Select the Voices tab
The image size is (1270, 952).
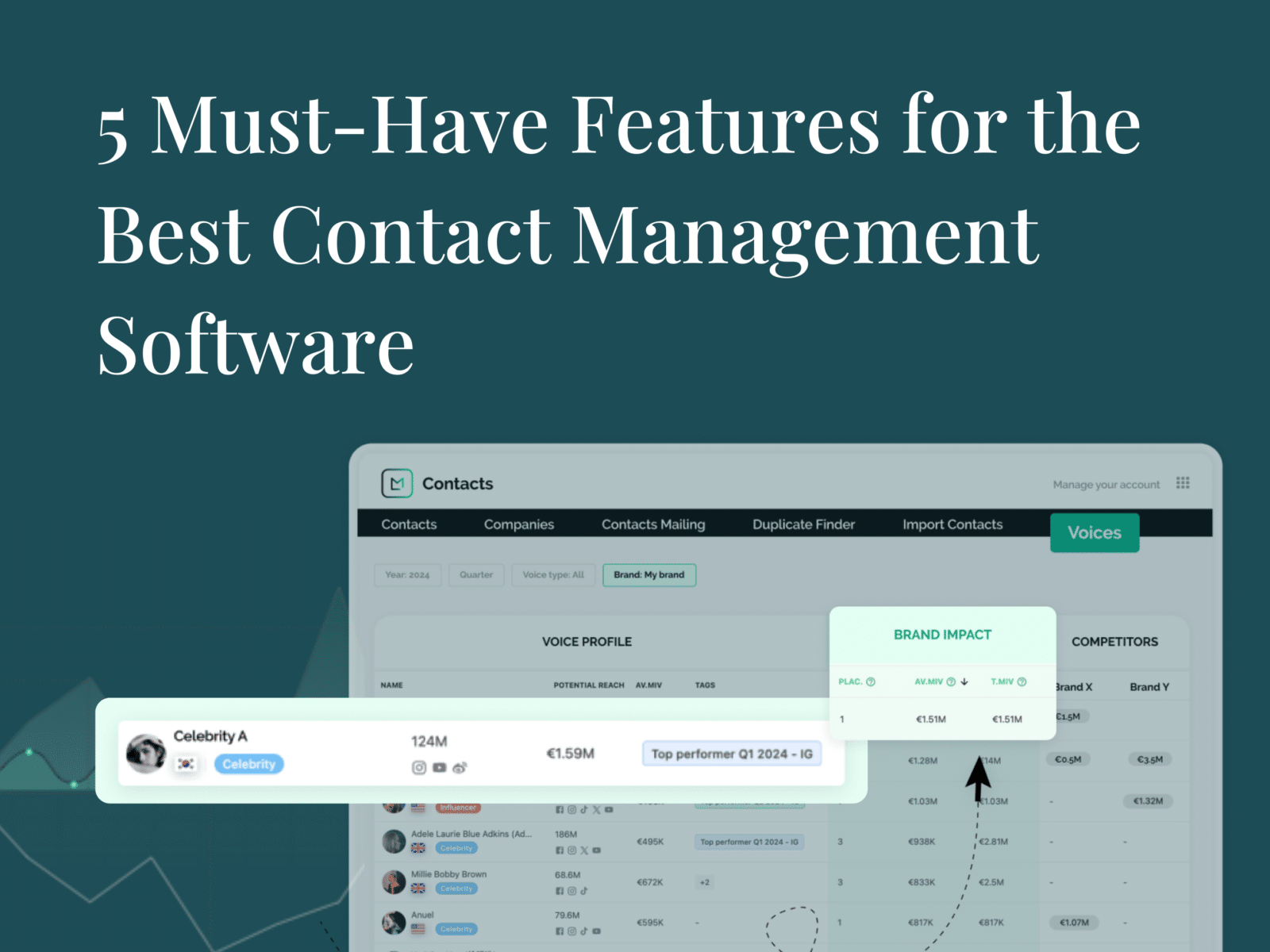1095,532
